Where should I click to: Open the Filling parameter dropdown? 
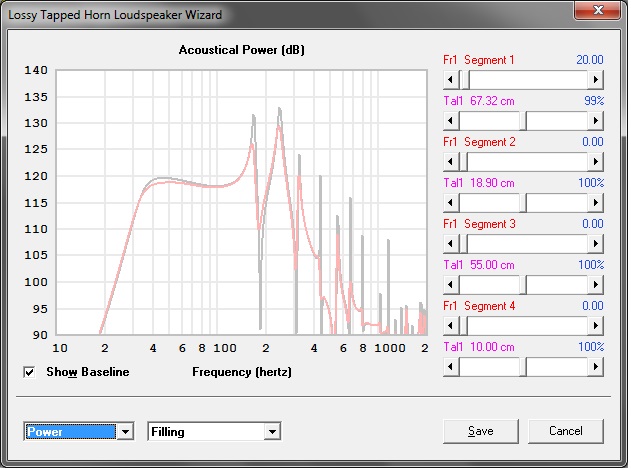pyautogui.click(x=272, y=432)
